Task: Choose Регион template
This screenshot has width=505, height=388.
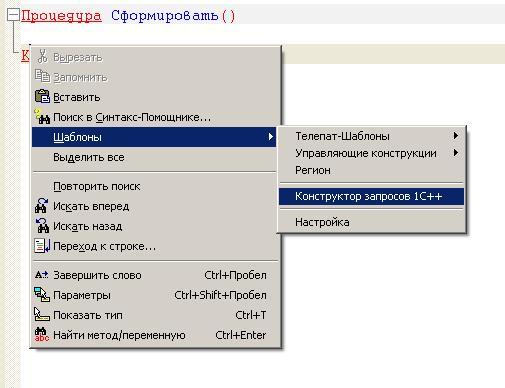Action: point(371,170)
